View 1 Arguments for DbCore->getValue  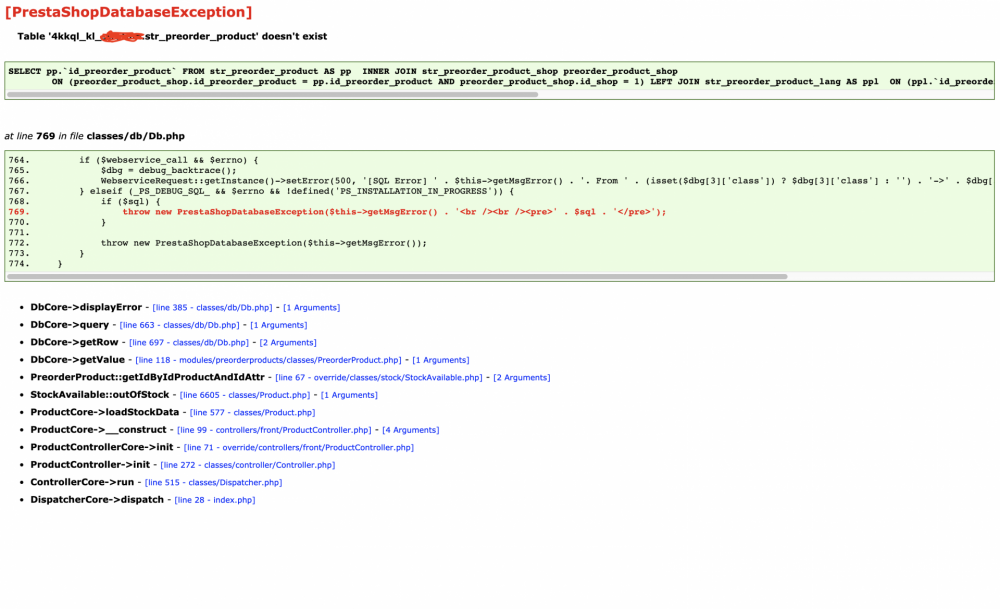(x=441, y=359)
